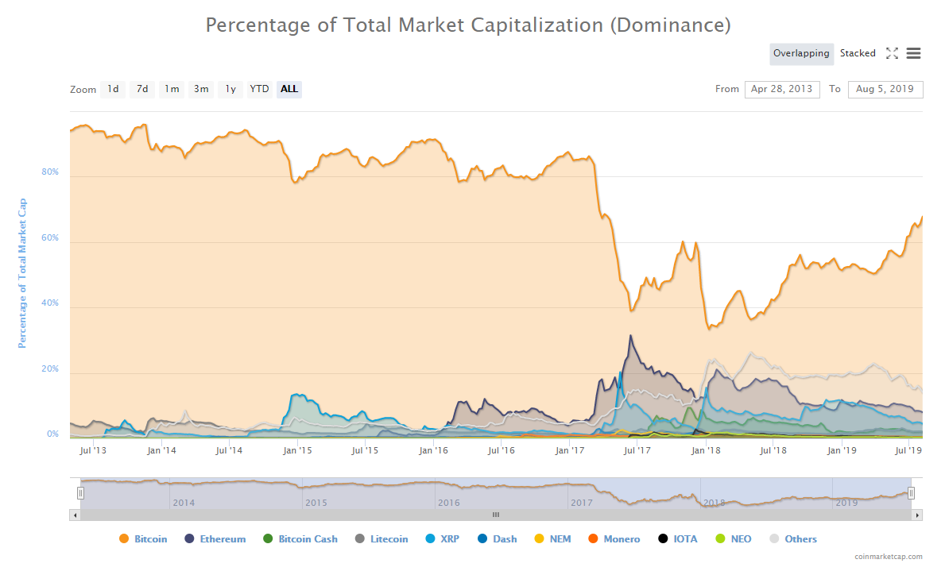
Task: Toggle Bitcoin series in legend
Action: click(144, 539)
